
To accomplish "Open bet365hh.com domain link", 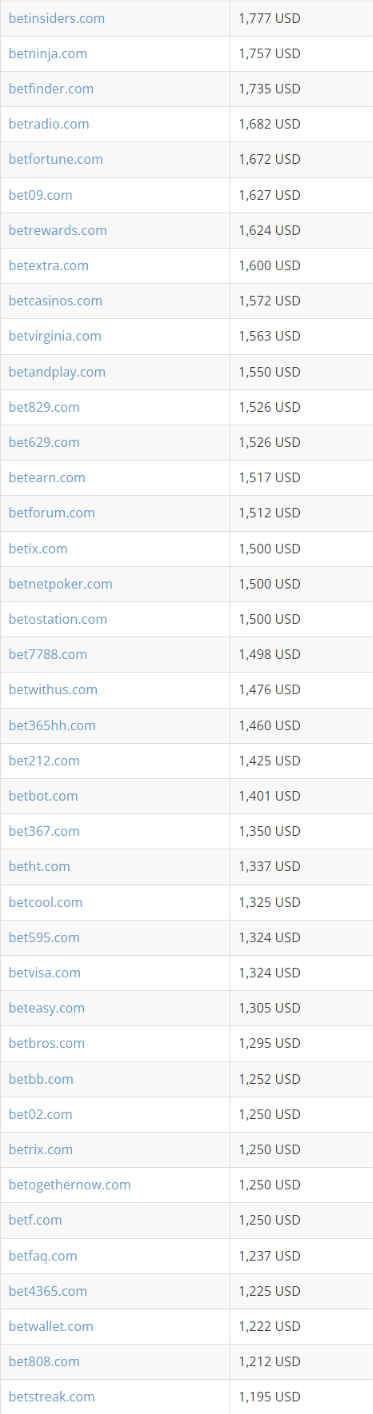I will (52, 725).
